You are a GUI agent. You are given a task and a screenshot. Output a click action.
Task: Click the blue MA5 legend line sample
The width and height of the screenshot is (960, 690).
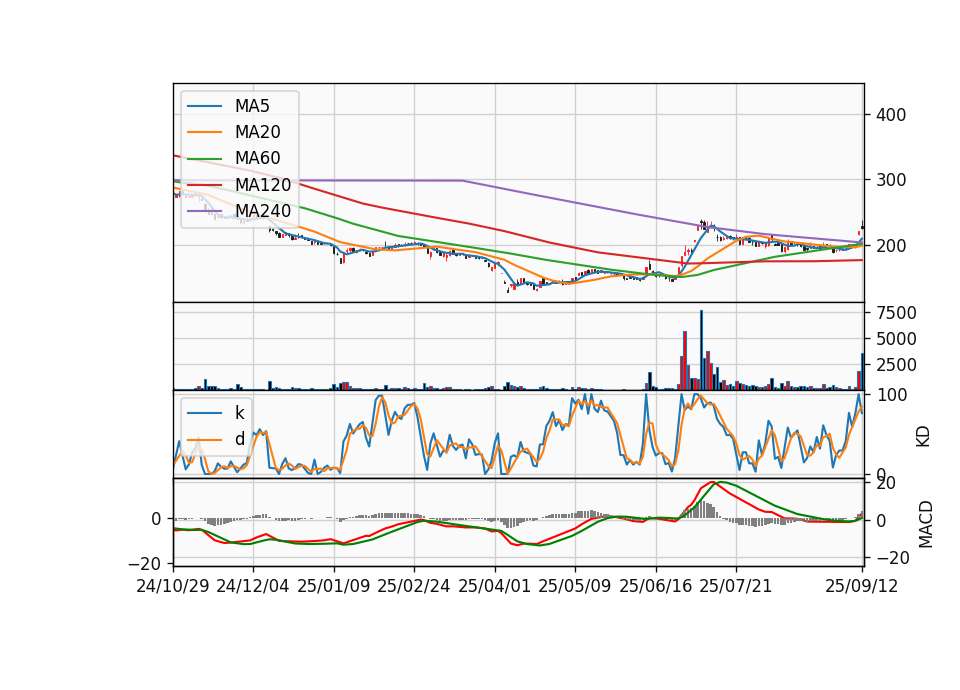click(204, 106)
